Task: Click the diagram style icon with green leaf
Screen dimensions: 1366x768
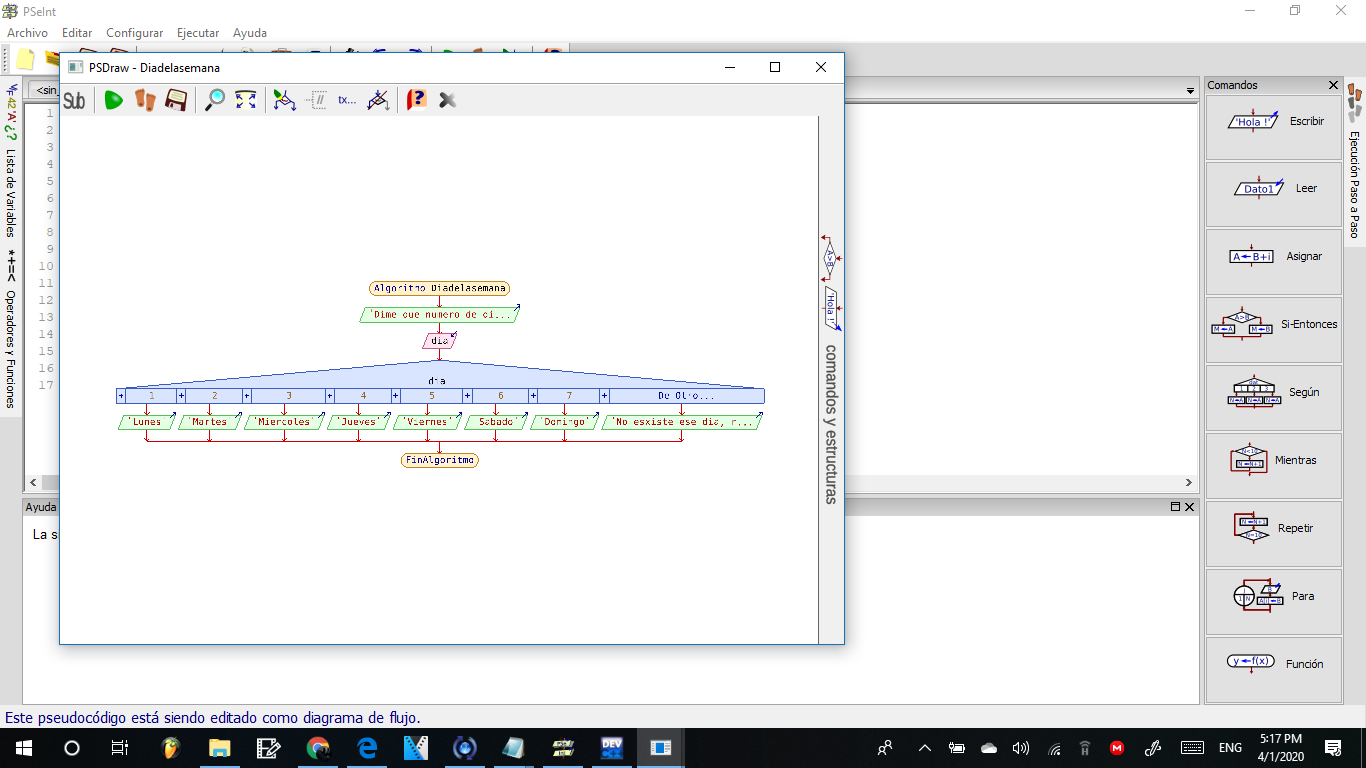Action: [x=285, y=100]
